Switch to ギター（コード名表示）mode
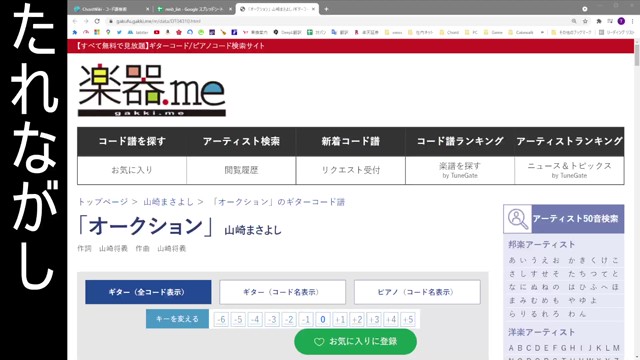 (x=282, y=292)
